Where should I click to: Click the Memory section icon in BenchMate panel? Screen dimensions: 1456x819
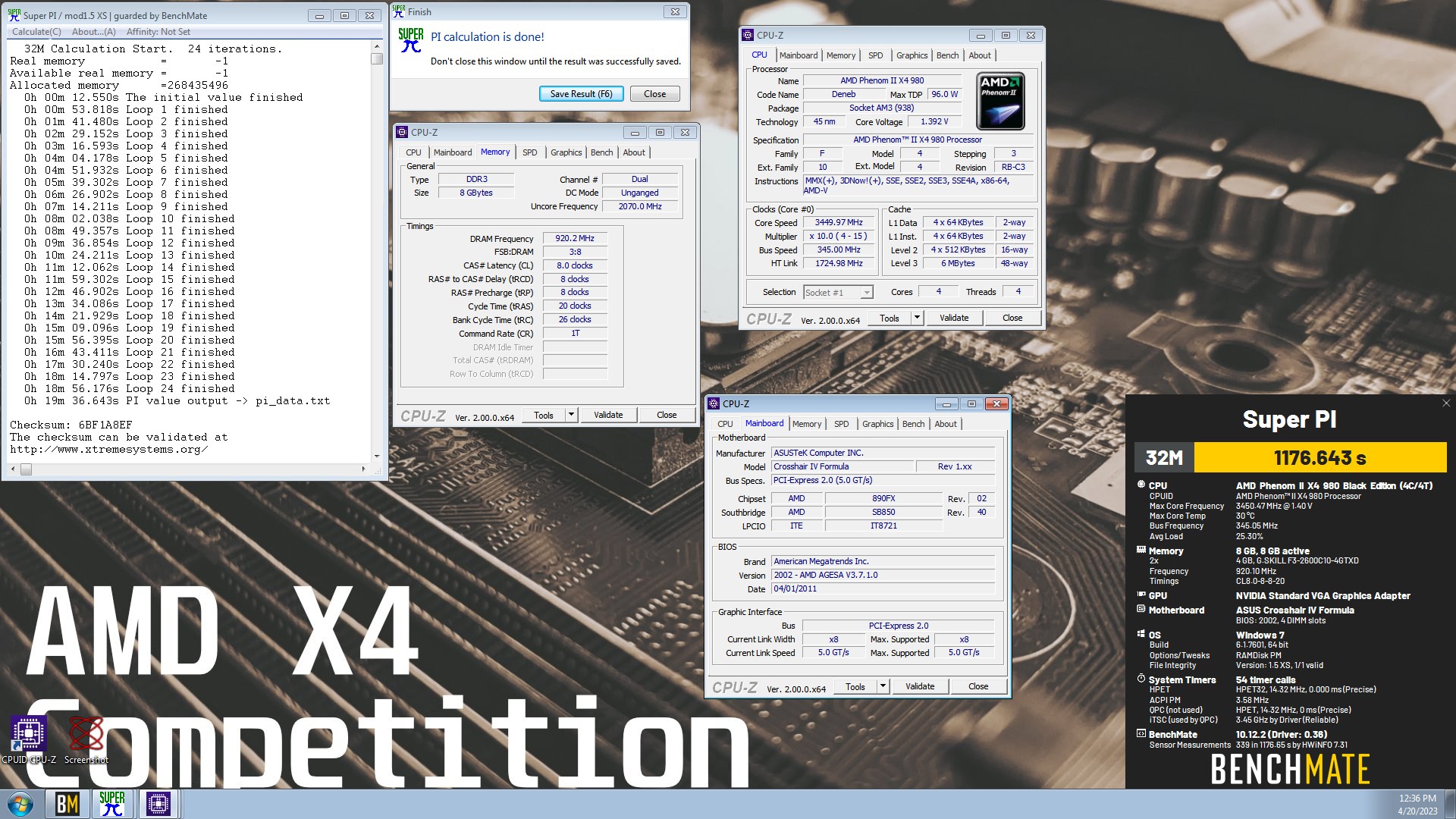(x=1141, y=550)
